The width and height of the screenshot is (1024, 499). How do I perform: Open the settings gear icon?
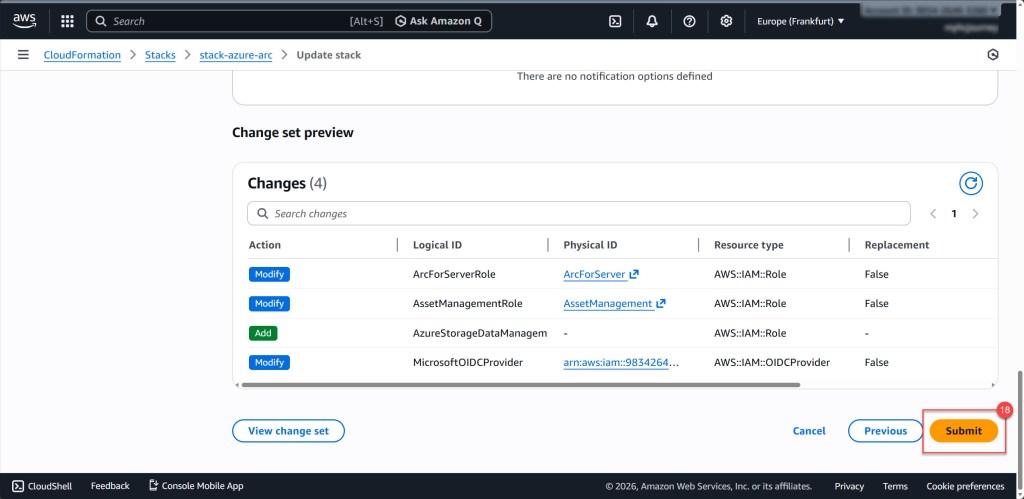tap(726, 21)
